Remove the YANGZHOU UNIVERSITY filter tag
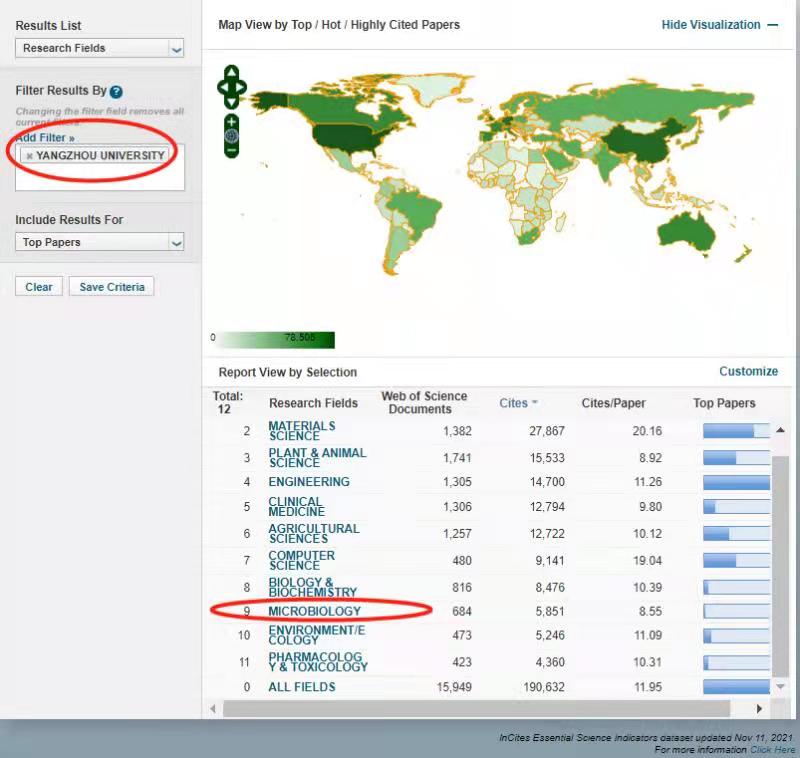Screen dimensions: 800x758 point(29,156)
